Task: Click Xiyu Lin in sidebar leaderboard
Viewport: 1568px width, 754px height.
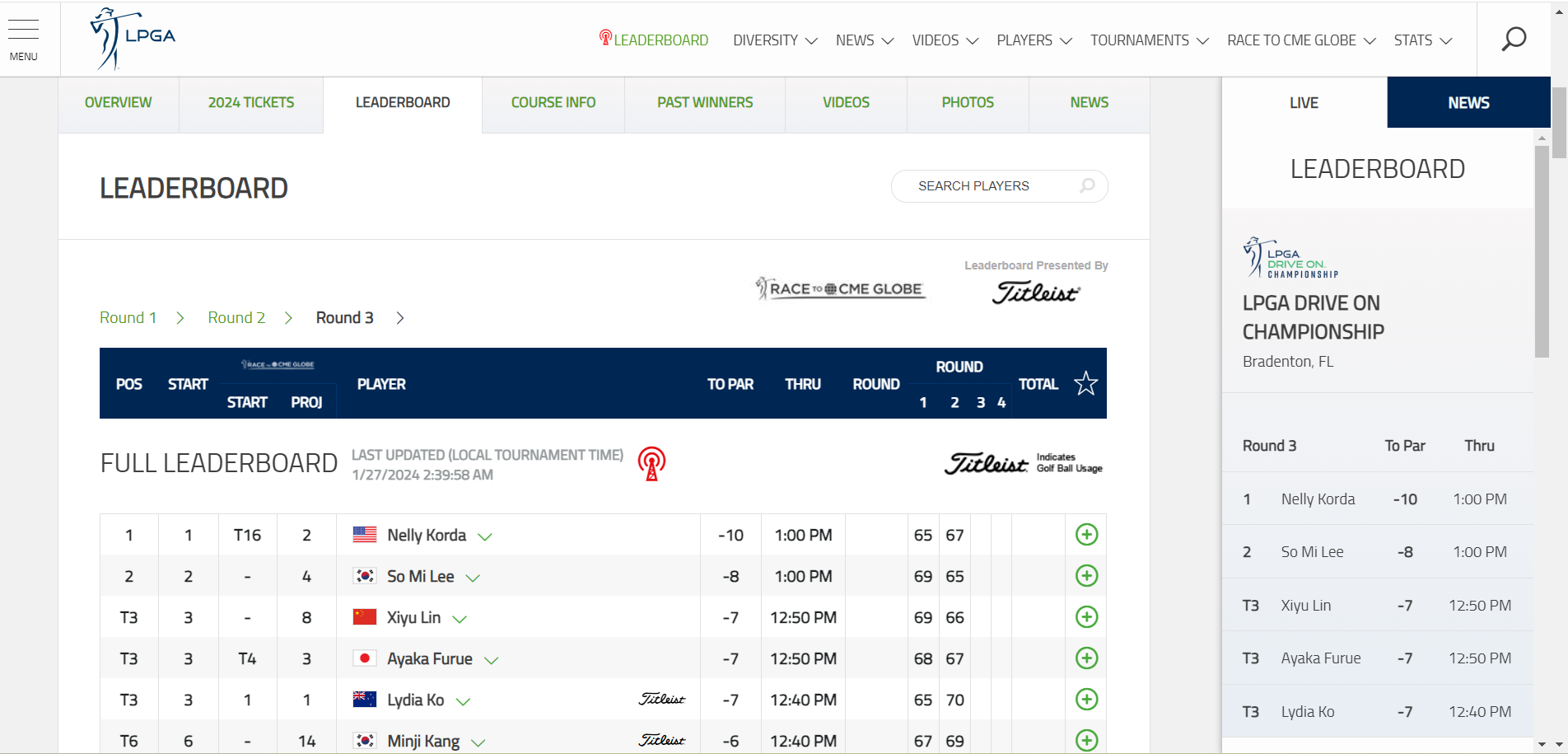Action: (1305, 606)
